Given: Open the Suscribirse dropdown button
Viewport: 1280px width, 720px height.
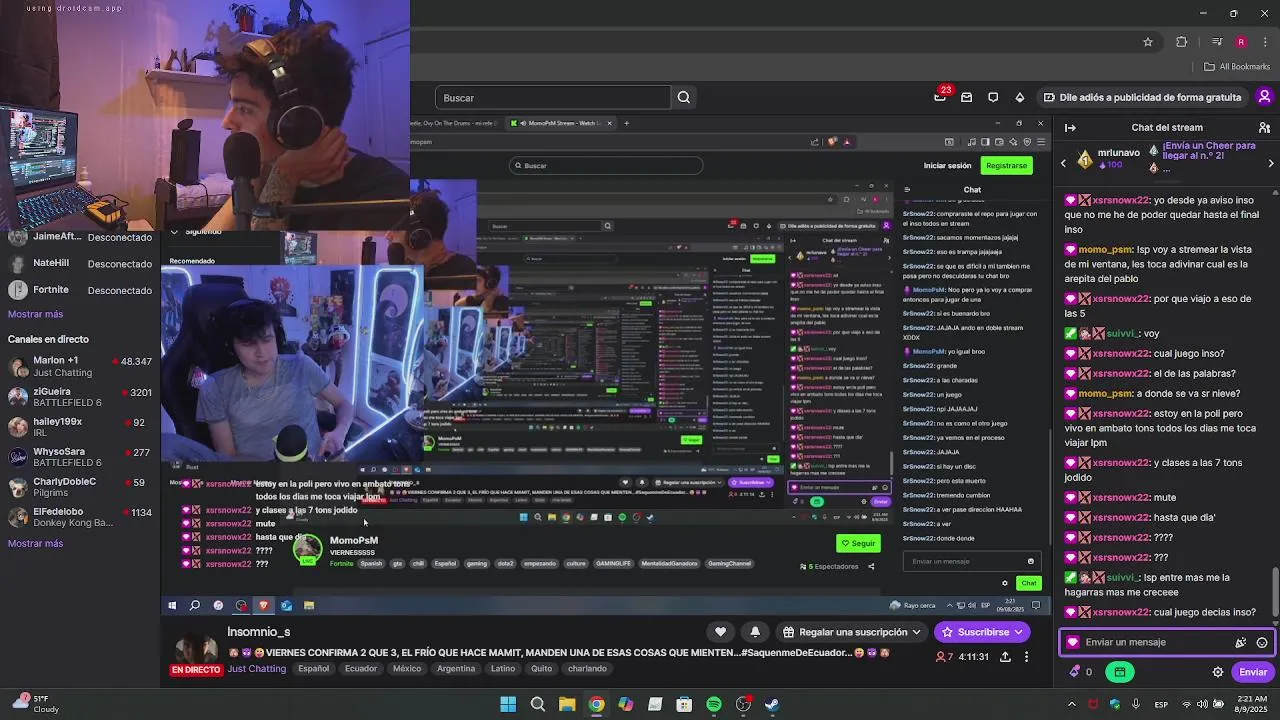Looking at the screenshot, I should [983, 632].
